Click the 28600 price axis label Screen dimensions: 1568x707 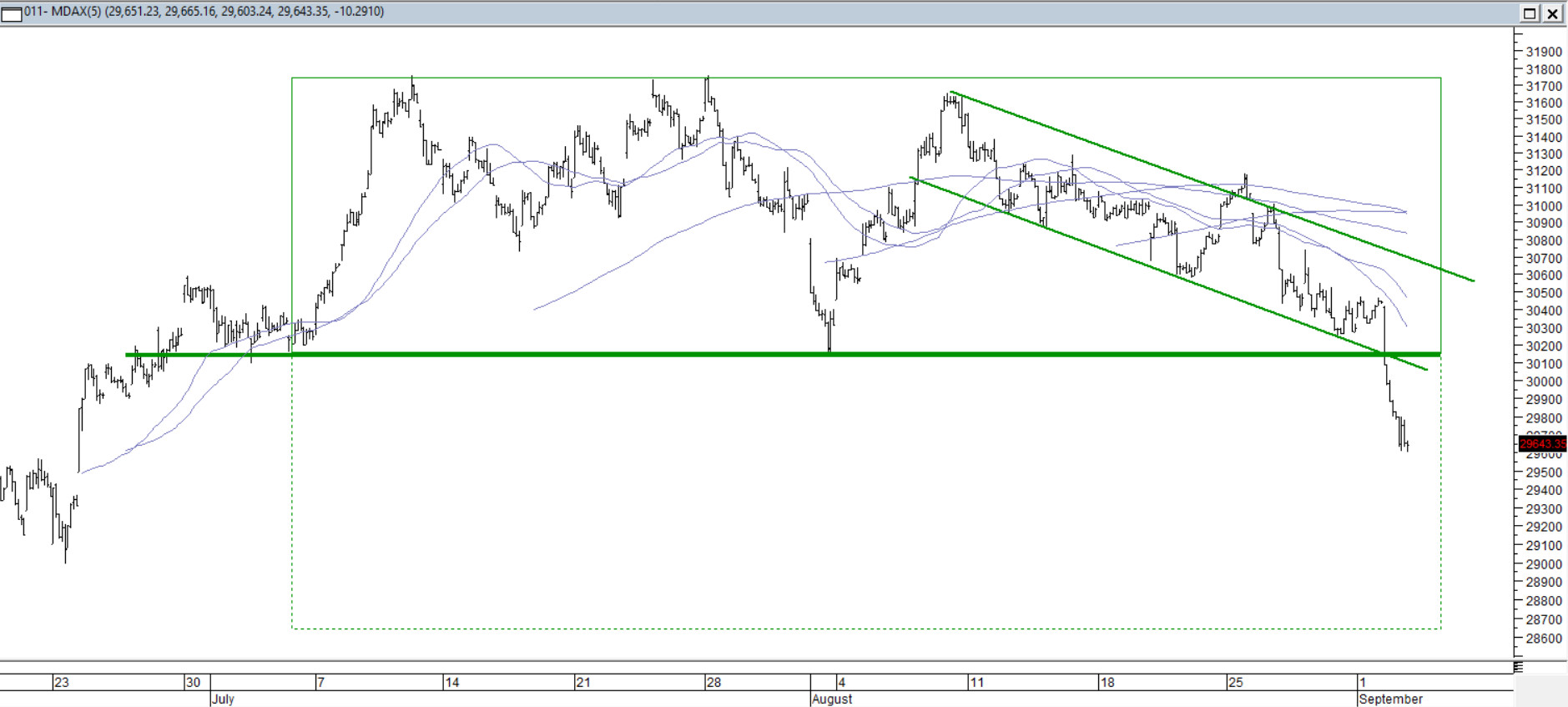click(x=1543, y=639)
